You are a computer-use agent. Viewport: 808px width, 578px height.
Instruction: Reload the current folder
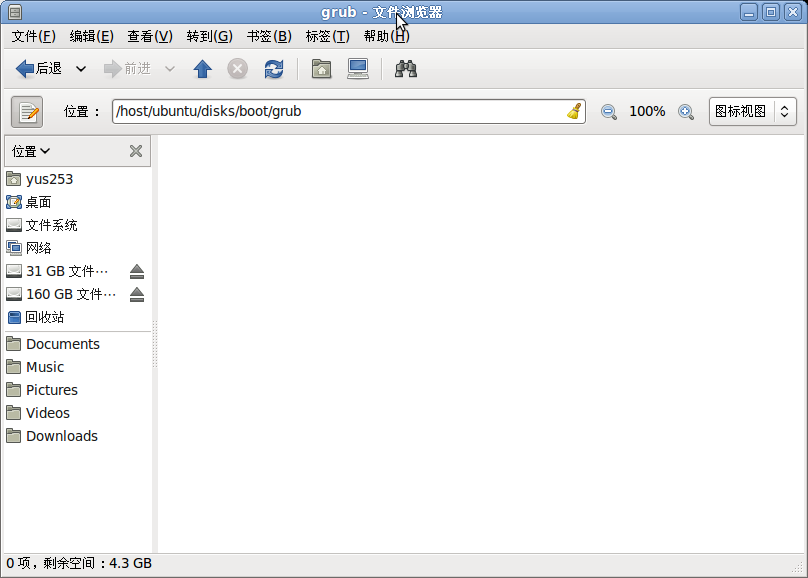[x=274, y=69]
